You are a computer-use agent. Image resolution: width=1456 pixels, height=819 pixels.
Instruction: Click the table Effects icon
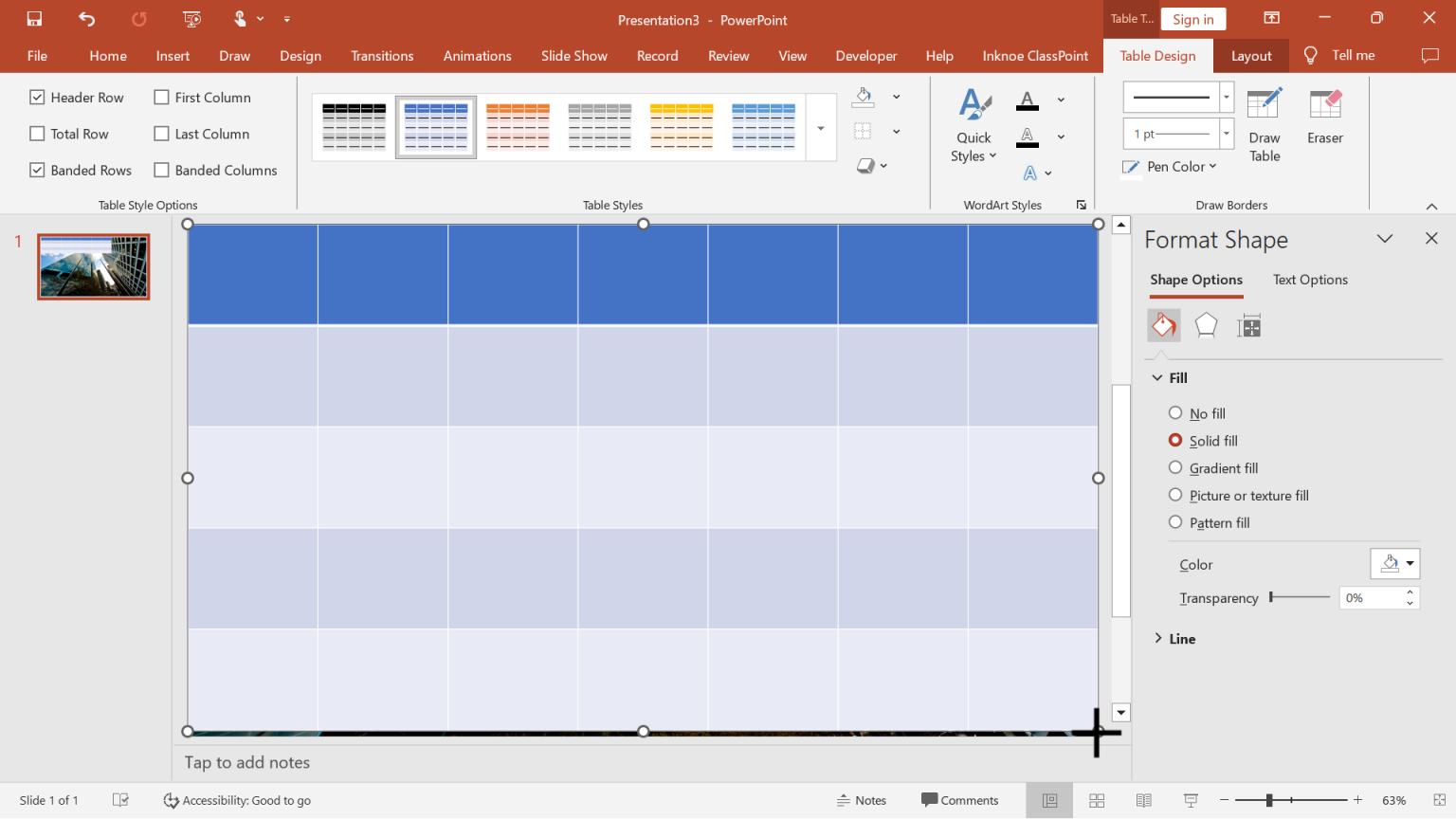[867, 164]
